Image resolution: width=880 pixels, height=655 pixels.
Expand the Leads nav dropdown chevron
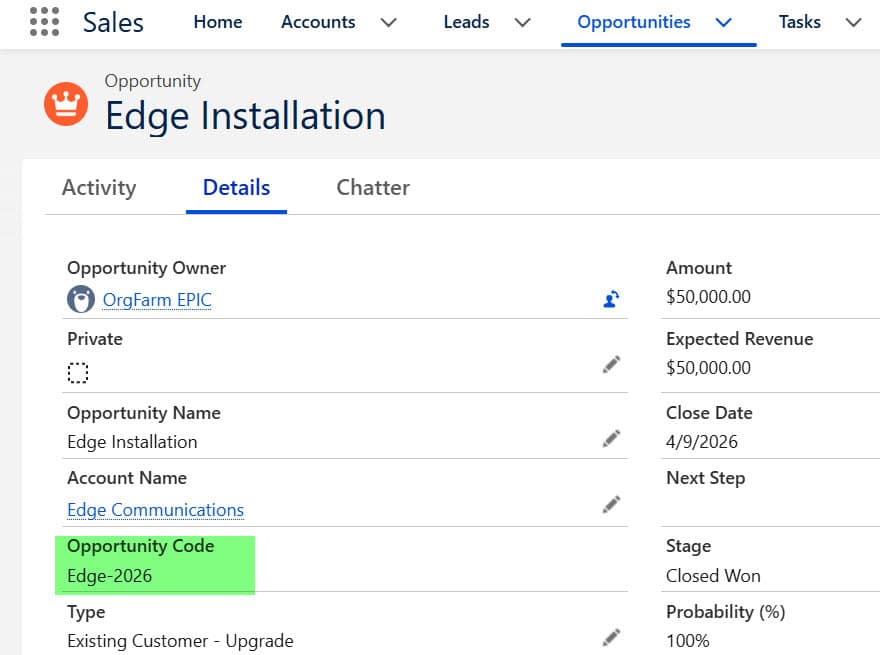click(x=522, y=22)
